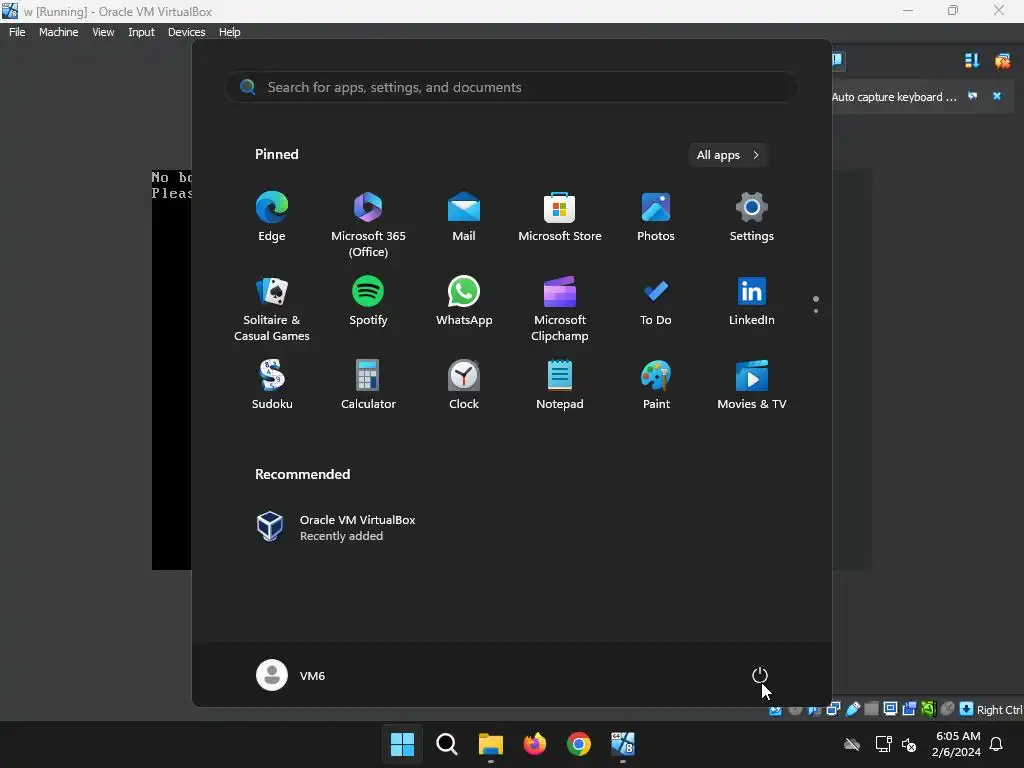This screenshot has height=768, width=1024.
Task: Open Microsoft Store
Action: coord(560,217)
